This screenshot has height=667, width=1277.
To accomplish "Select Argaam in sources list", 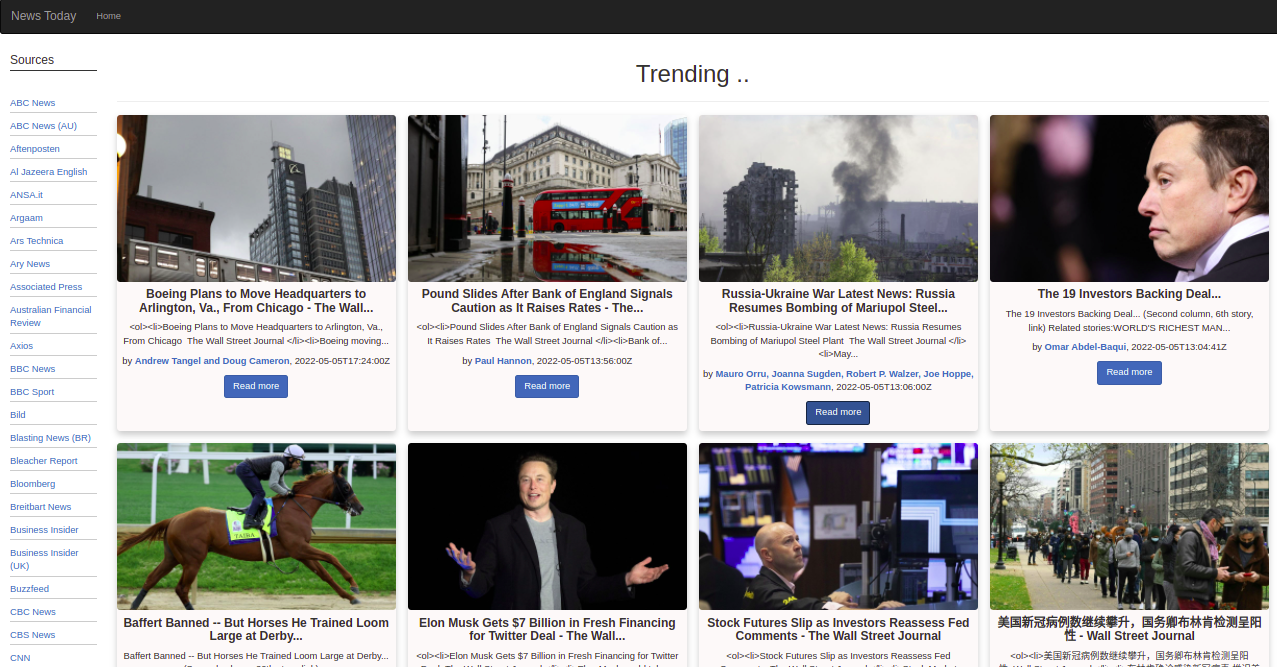I will tap(26, 218).
